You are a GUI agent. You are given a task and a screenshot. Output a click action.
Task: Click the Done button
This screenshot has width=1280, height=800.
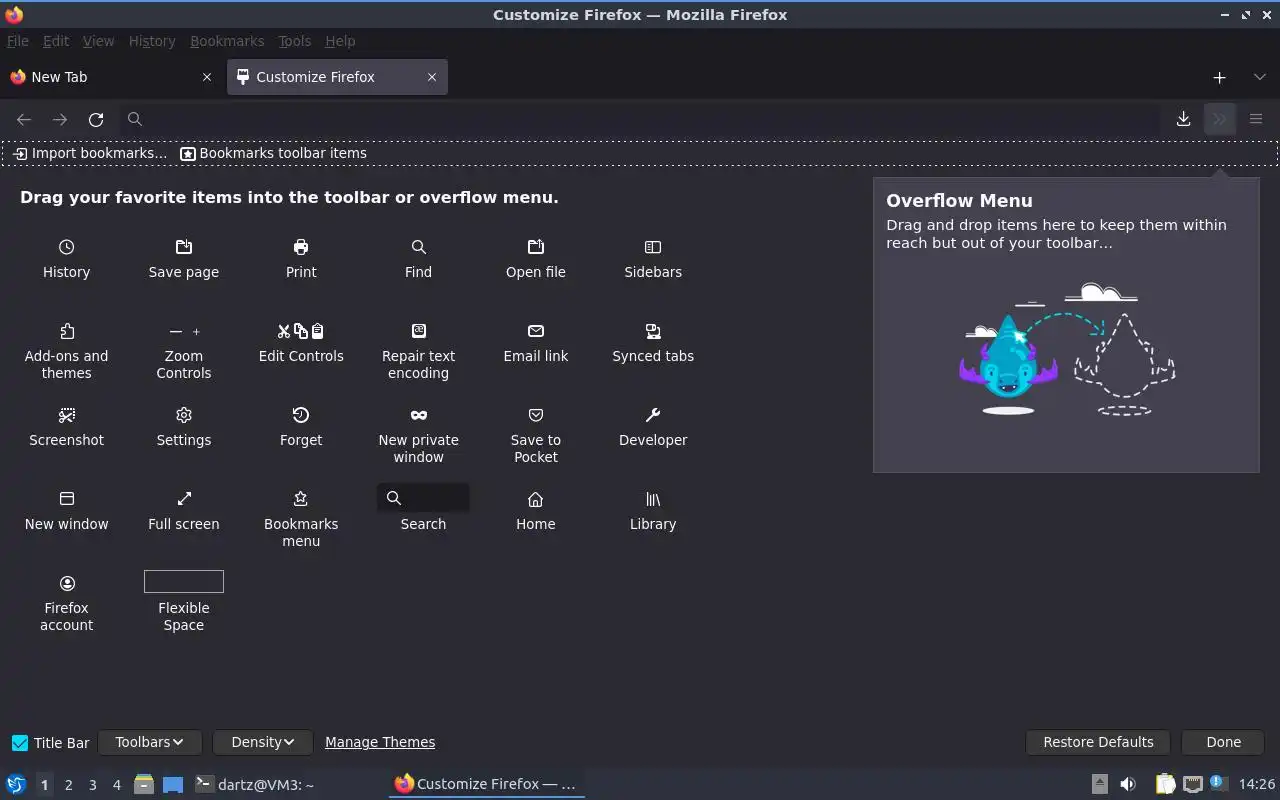(1223, 742)
